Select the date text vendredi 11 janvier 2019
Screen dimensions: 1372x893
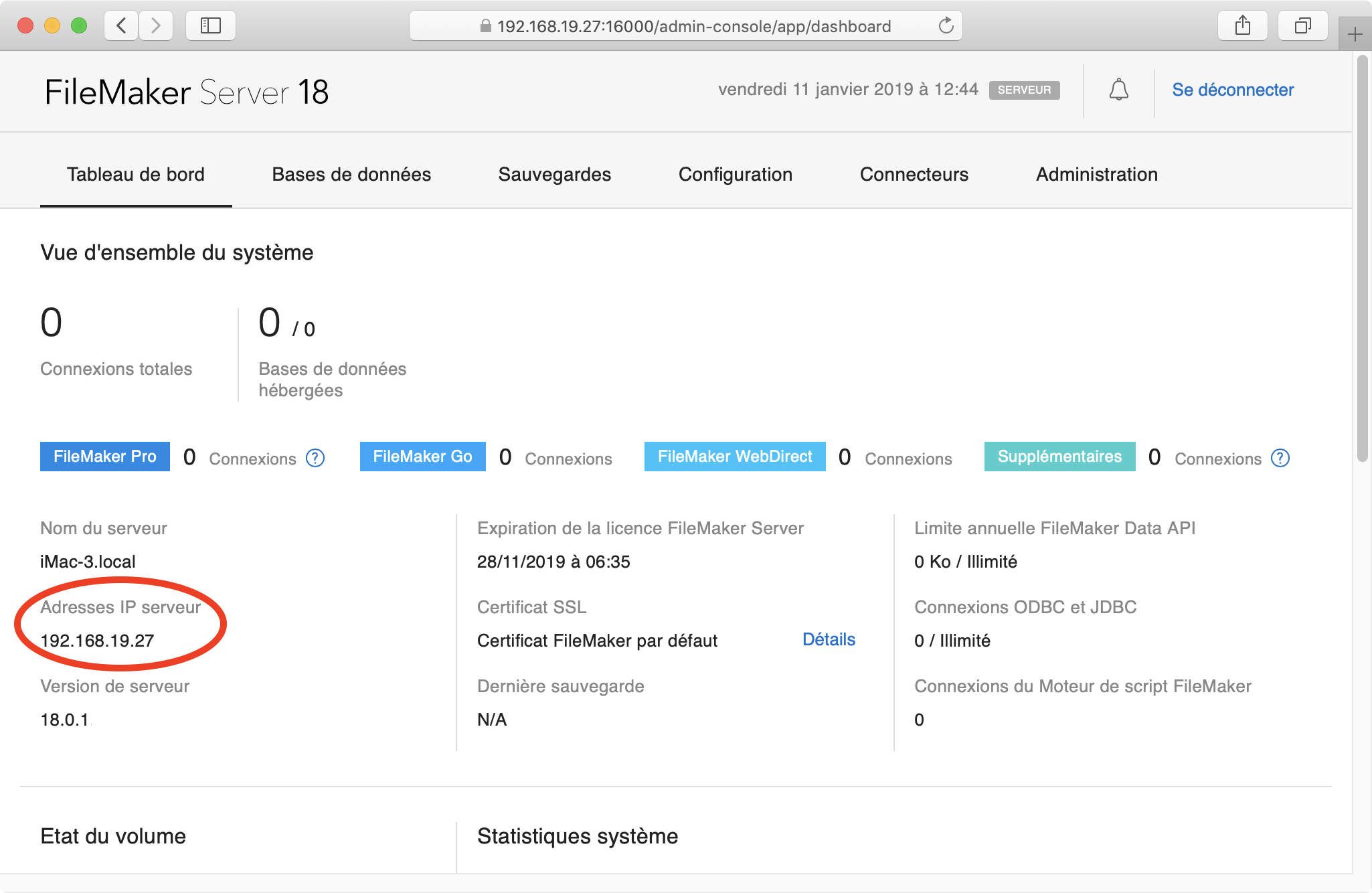[816, 89]
